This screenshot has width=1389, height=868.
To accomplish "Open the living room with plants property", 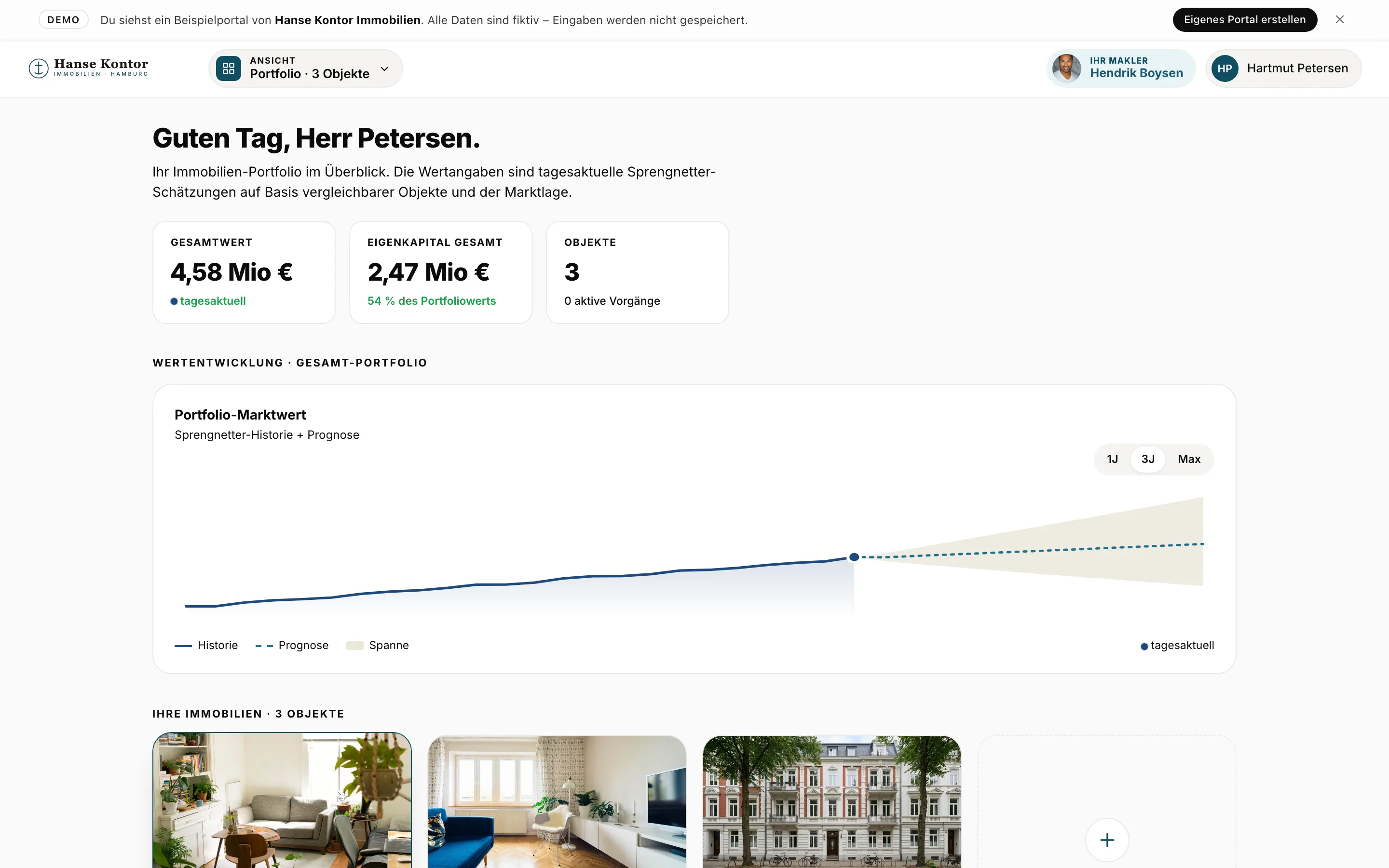I will tap(282, 801).
